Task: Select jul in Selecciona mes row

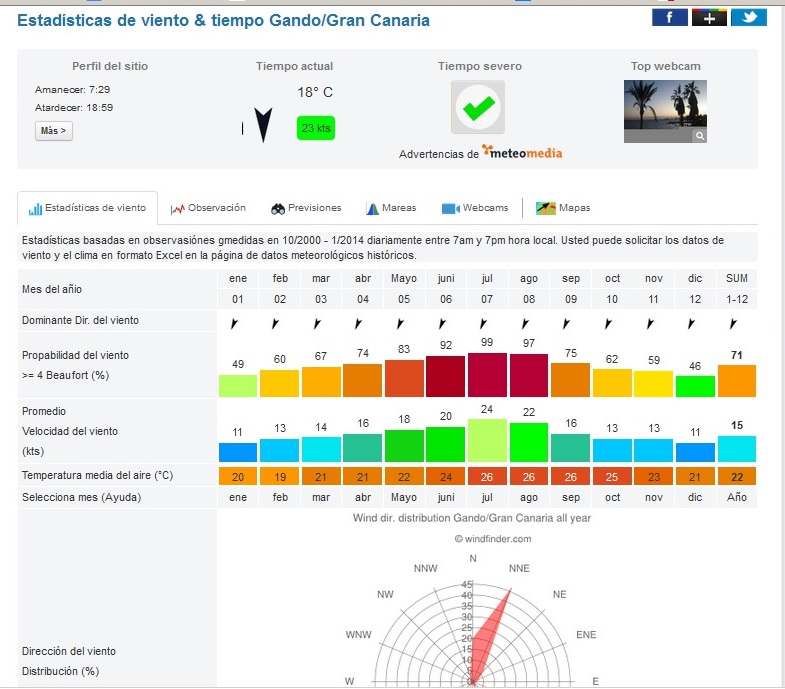Action: tap(487, 497)
